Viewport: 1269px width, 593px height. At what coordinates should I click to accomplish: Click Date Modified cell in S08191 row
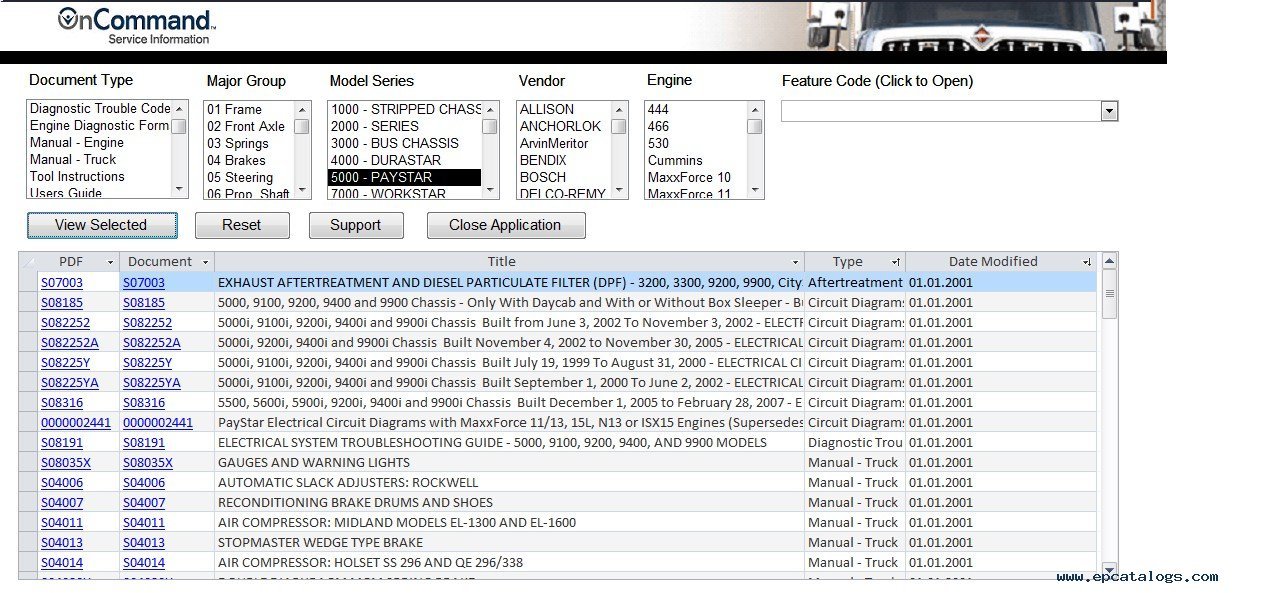coord(1000,443)
